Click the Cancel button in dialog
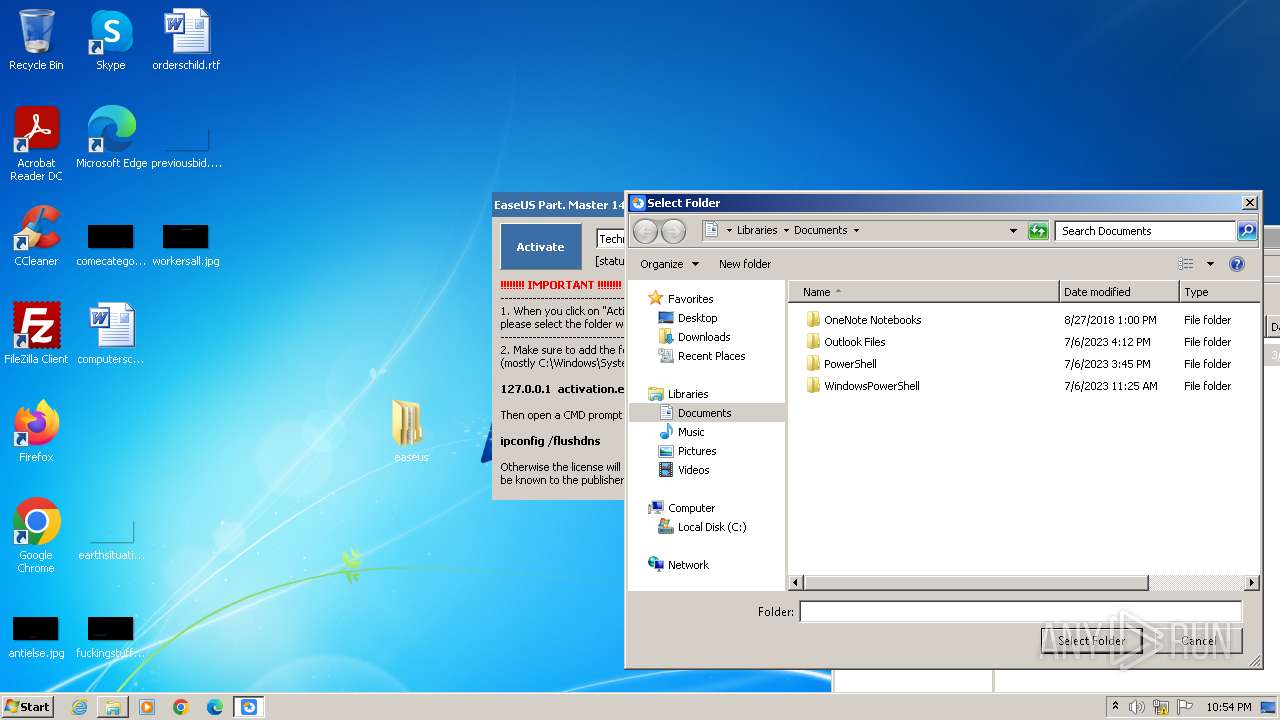This screenshot has height=720, width=1280. tap(1197, 641)
